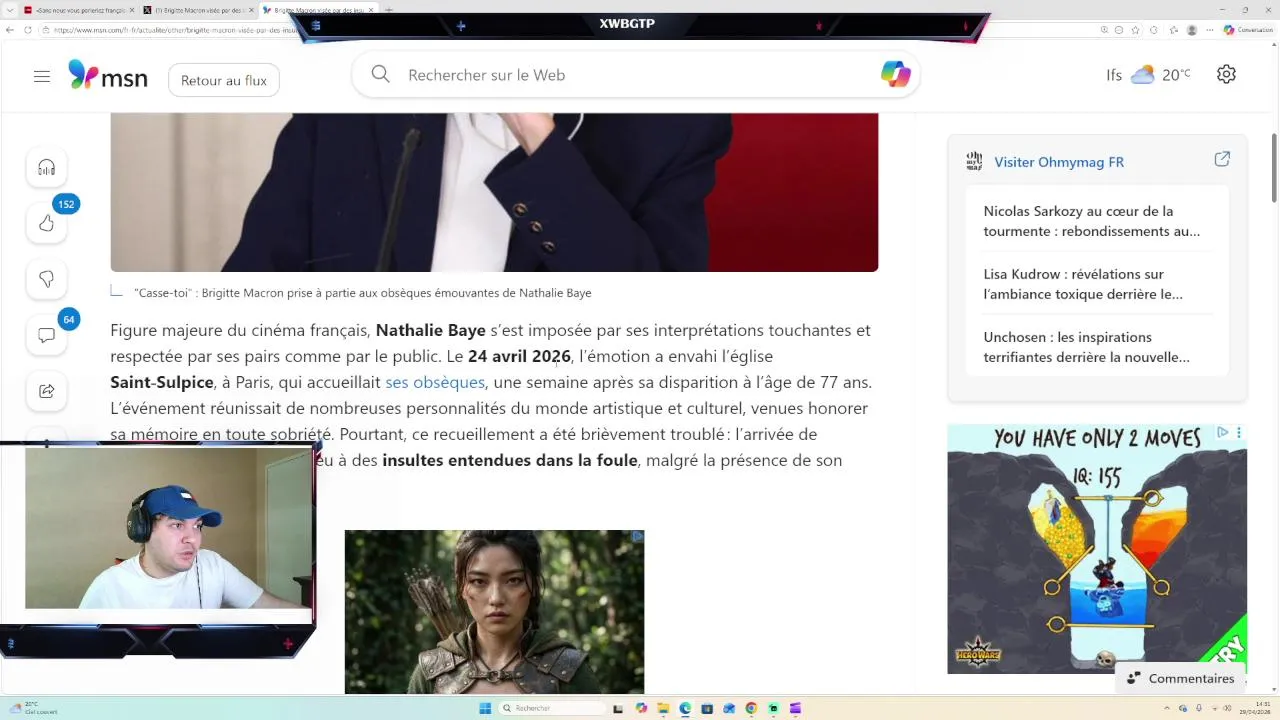This screenshot has height=720, width=1280.
Task: Open Microsoft Store from taskbar
Action: pos(707,708)
